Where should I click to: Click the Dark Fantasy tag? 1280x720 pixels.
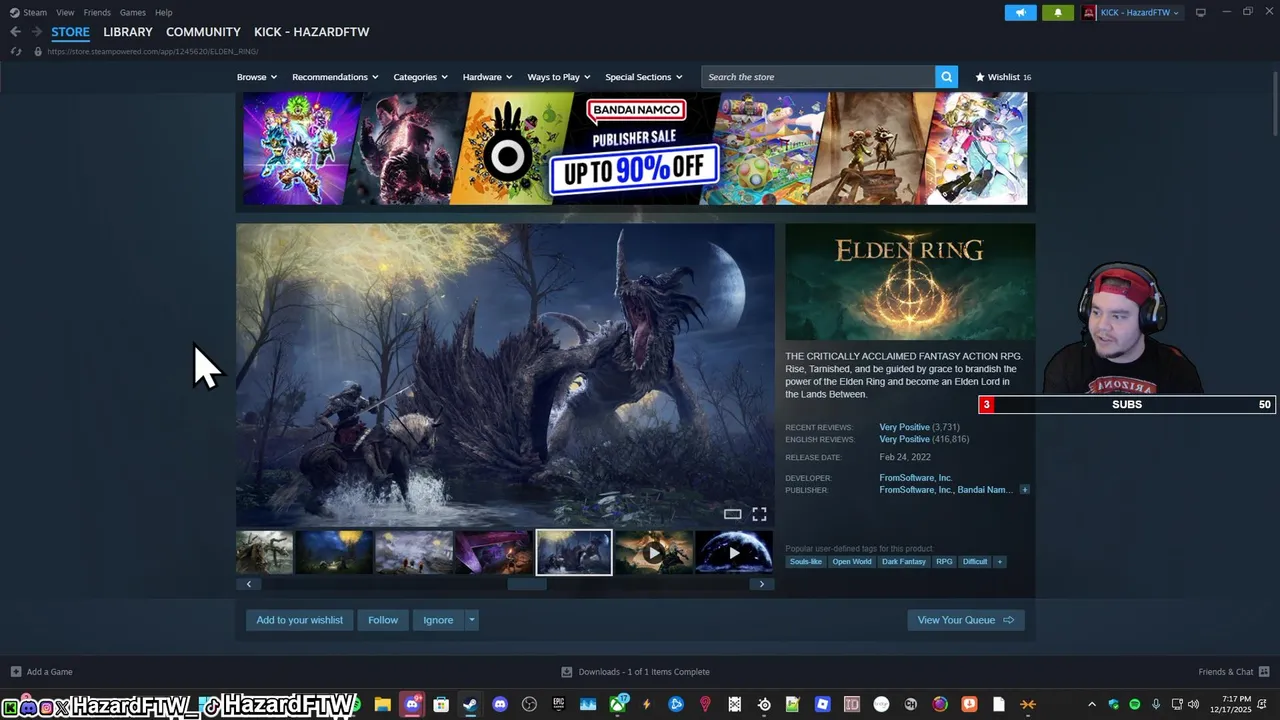coord(904,562)
